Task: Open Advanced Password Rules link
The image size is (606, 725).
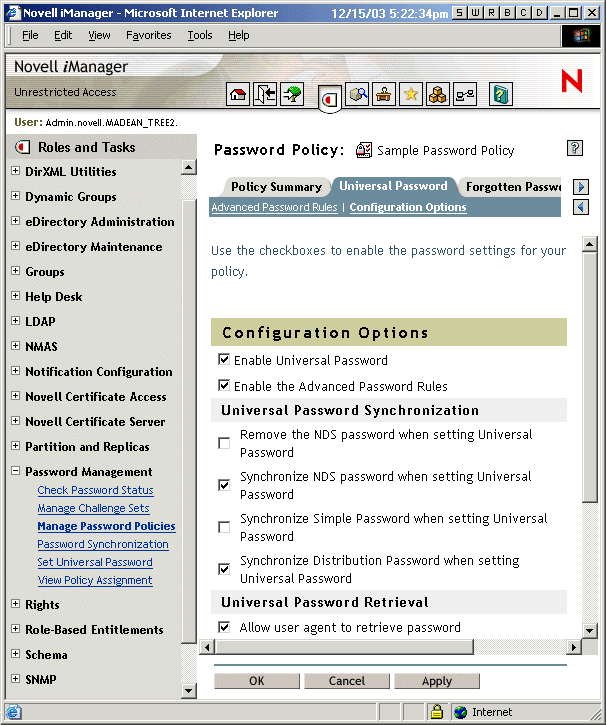Action: click(274, 207)
